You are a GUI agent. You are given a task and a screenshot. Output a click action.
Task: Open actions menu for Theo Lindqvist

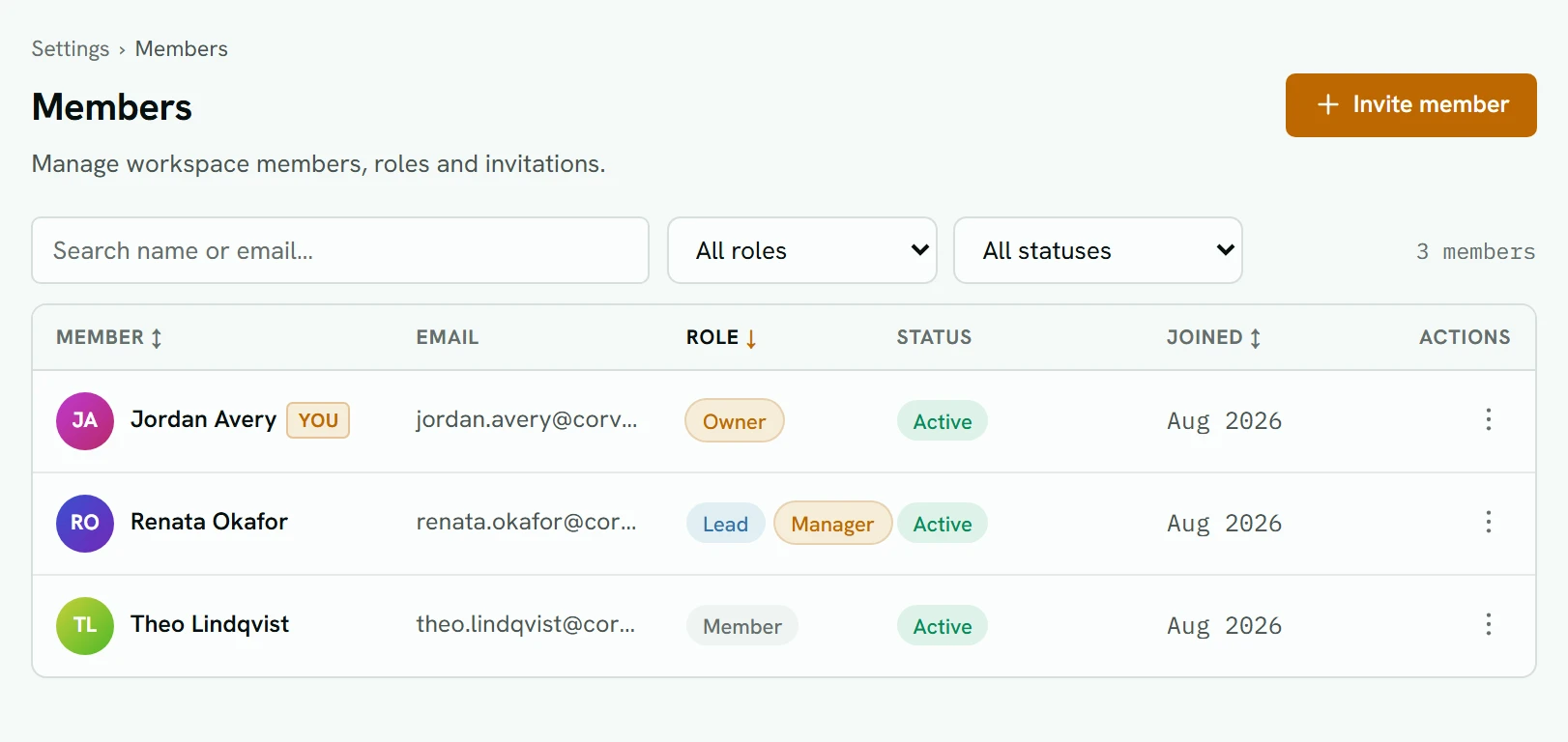[x=1489, y=624]
